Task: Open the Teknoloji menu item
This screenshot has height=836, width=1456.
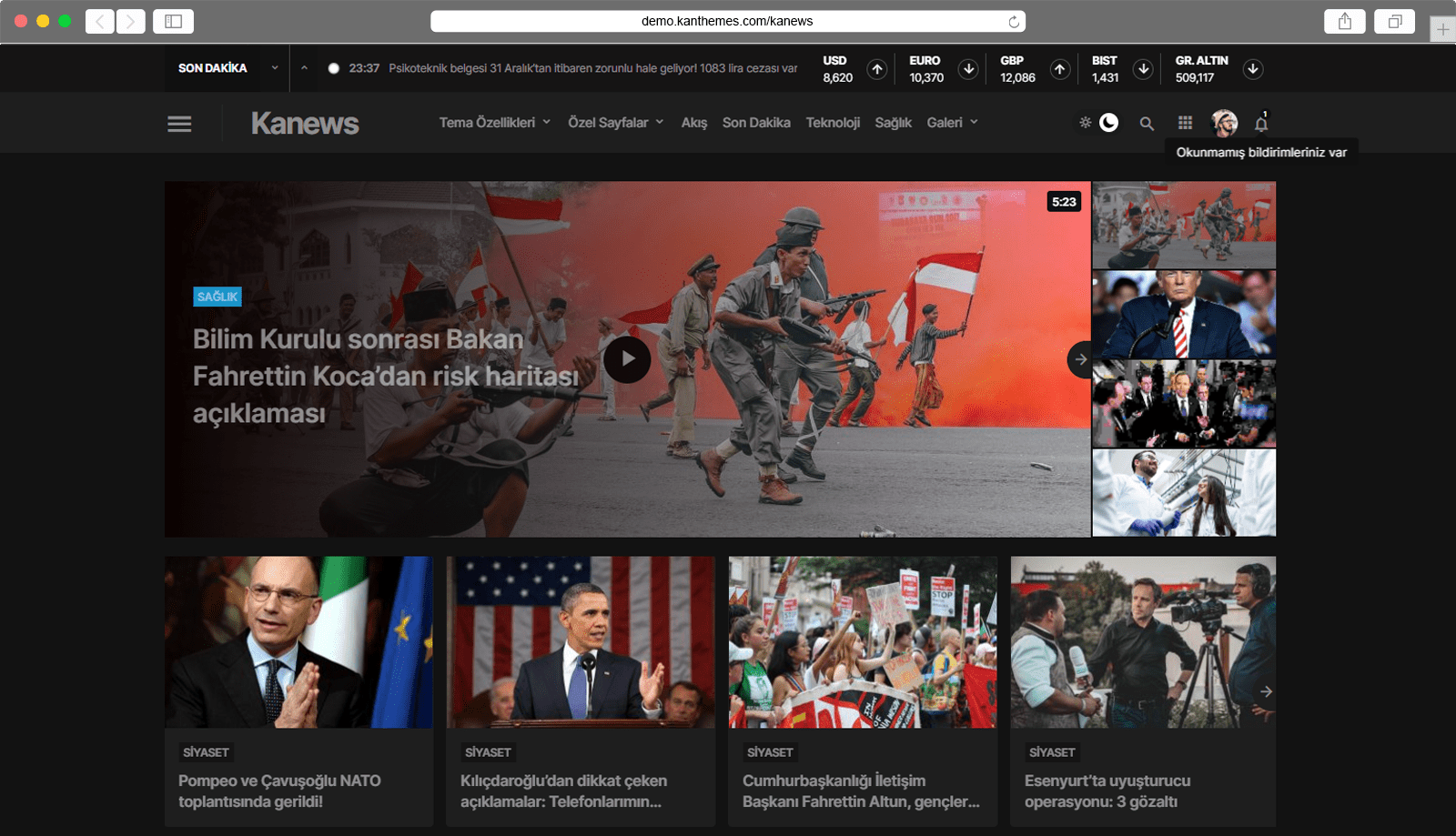Action: pyautogui.click(x=833, y=123)
